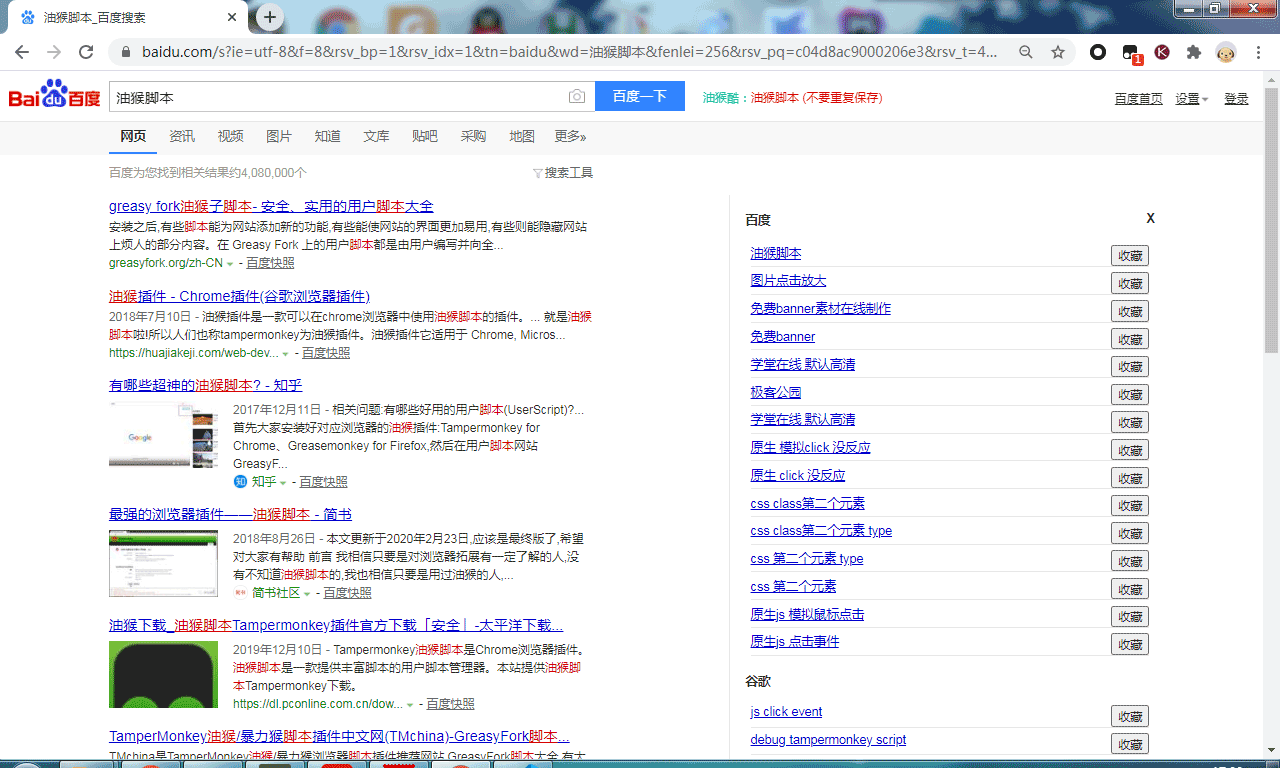This screenshot has height=768, width=1280.
Task: Go back with the browser back arrow
Action: coord(22,52)
